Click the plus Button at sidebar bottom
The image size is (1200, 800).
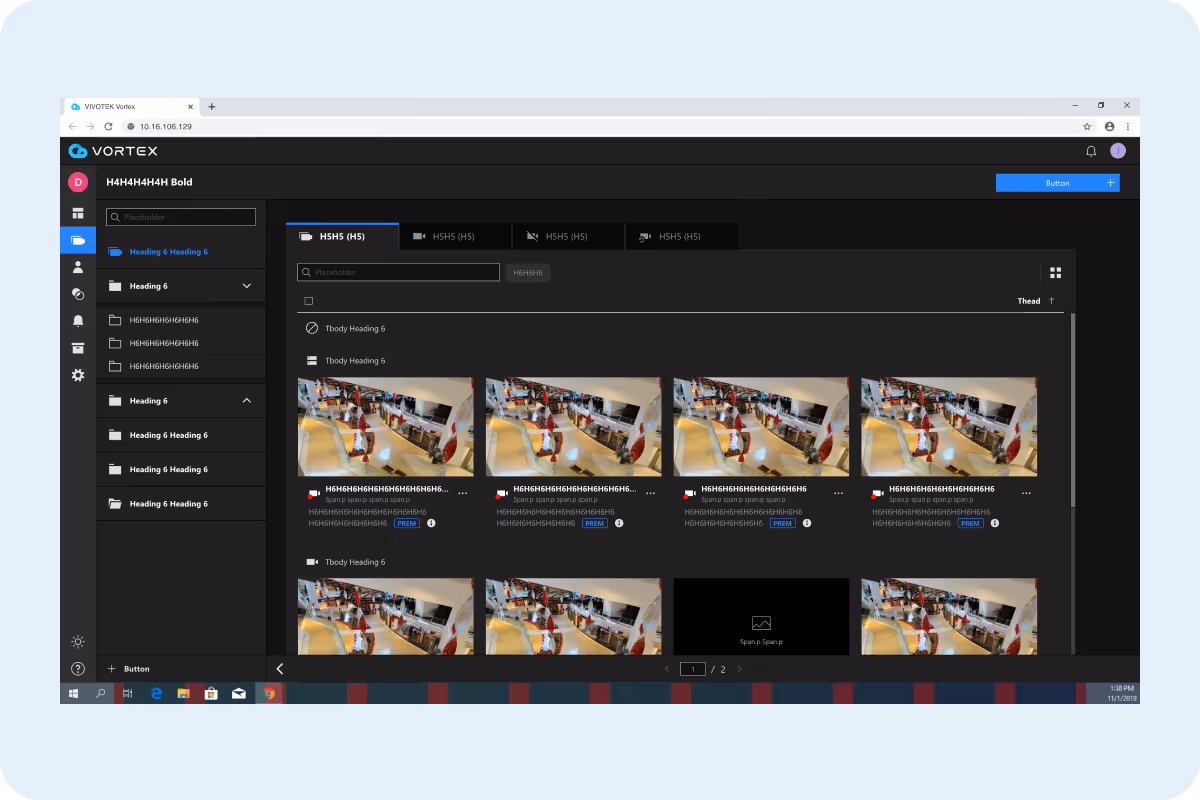pos(129,669)
